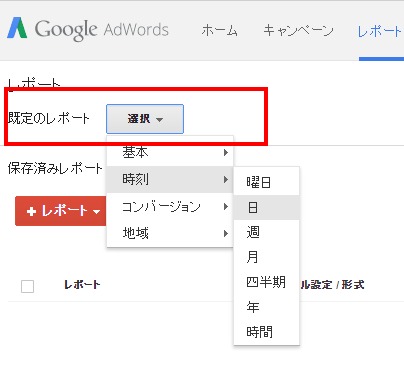The width and height of the screenshot is (404, 378).
Task: Click the Google AdWords logo icon
Action: pyautogui.click(x=17, y=28)
